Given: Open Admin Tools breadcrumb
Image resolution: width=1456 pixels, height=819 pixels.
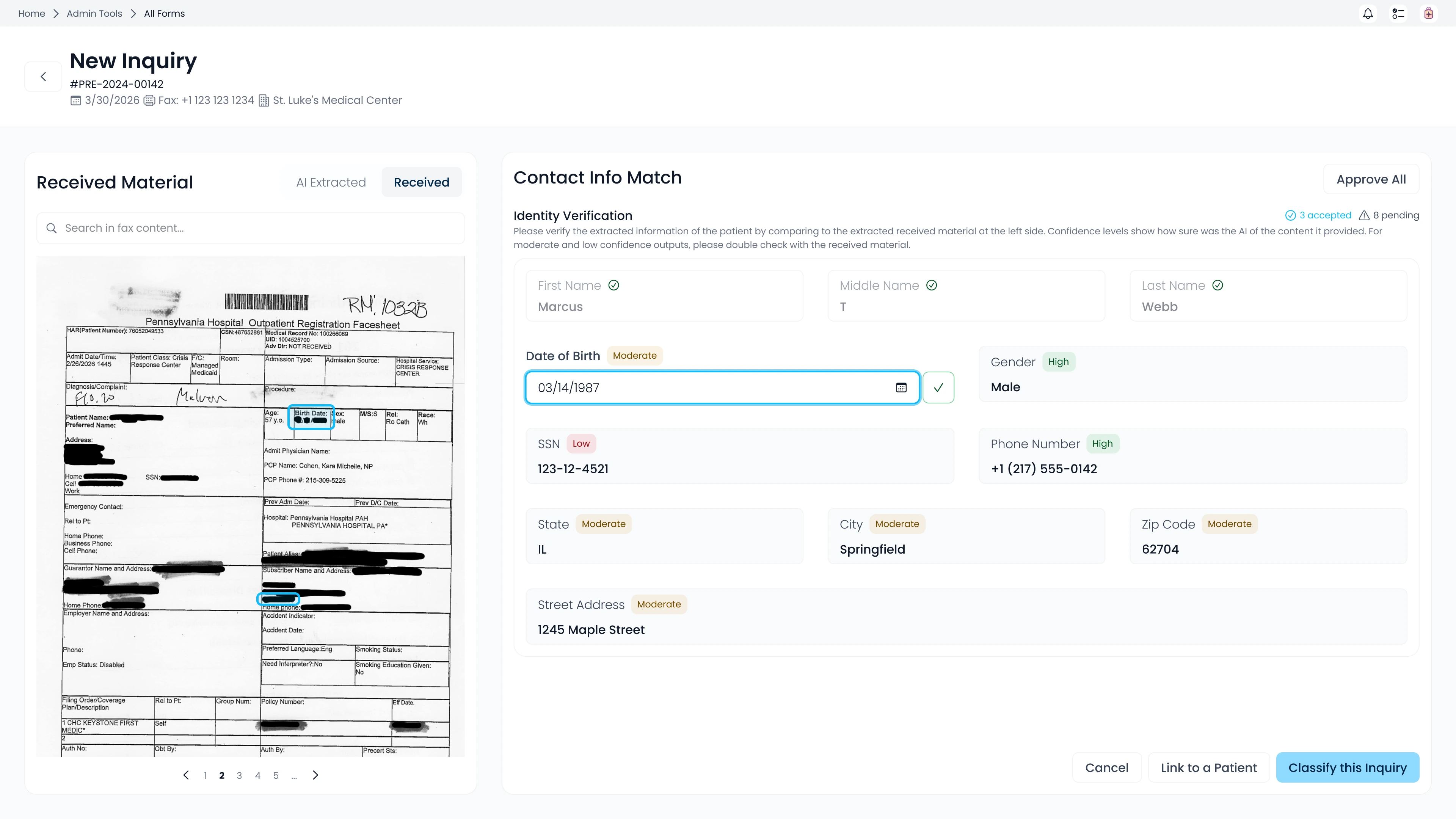Looking at the screenshot, I should tap(94, 14).
